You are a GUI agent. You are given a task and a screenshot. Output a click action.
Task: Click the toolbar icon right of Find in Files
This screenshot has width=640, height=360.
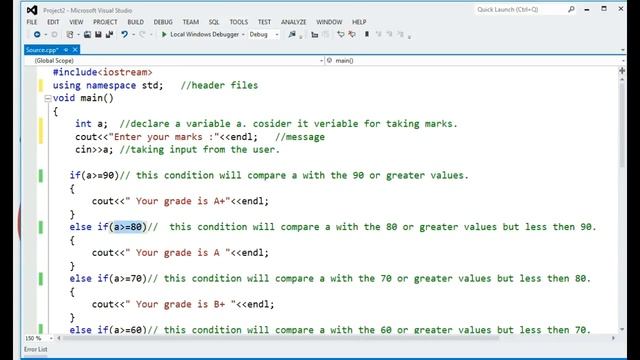(x=314, y=35)
